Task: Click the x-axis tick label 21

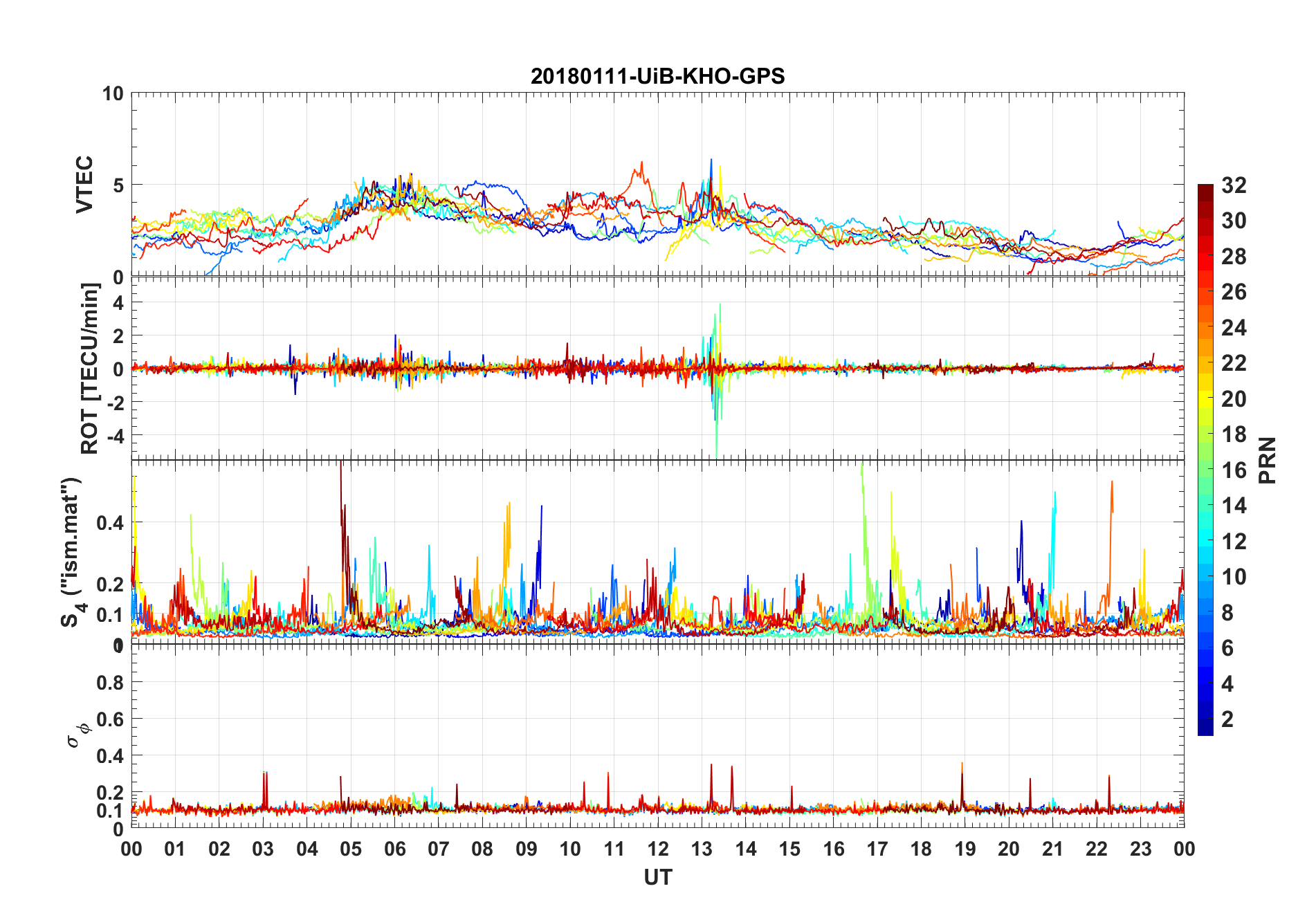Action: click(x=1052, y=849)
